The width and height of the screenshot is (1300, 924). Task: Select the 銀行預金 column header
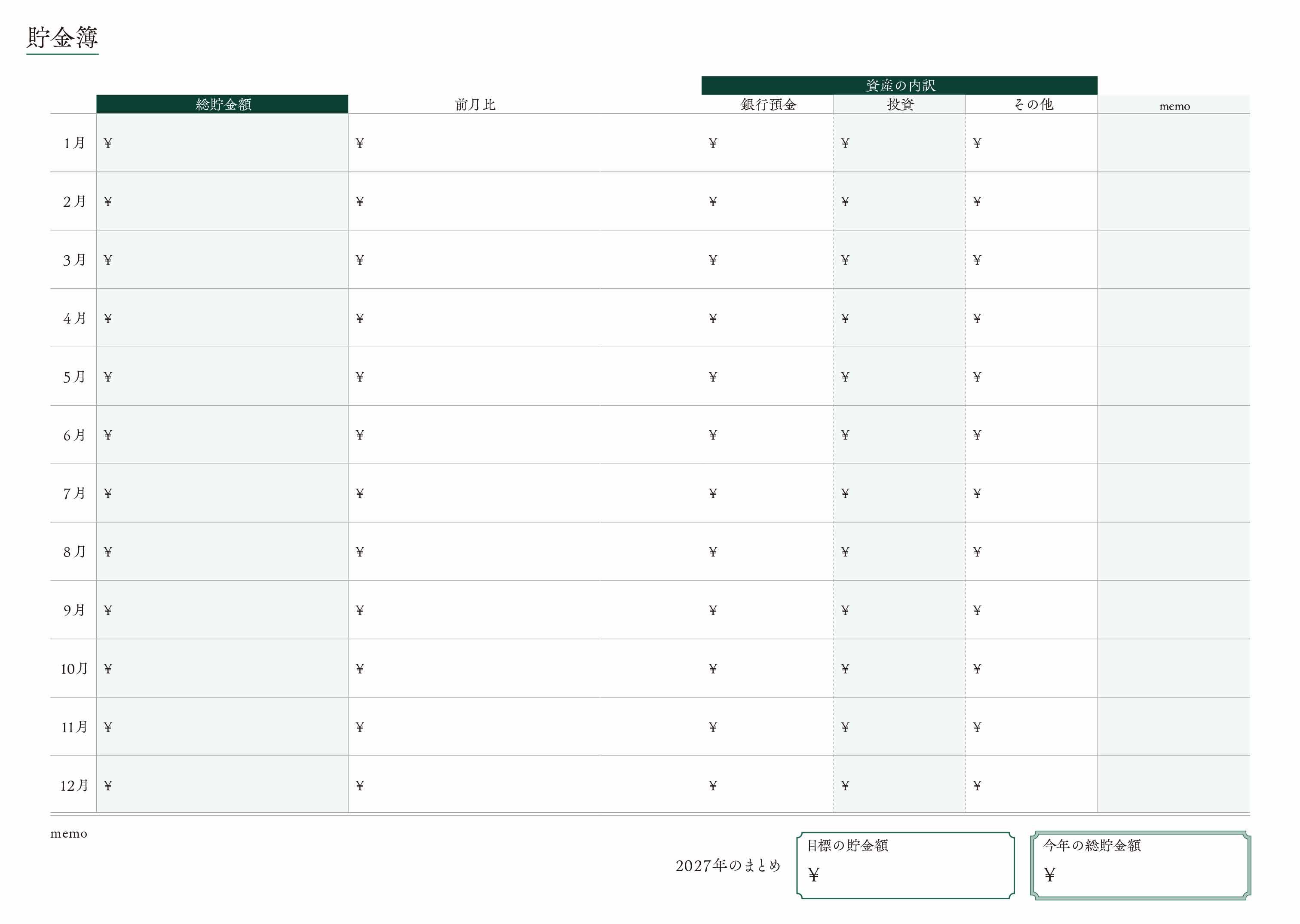[768, 105]
